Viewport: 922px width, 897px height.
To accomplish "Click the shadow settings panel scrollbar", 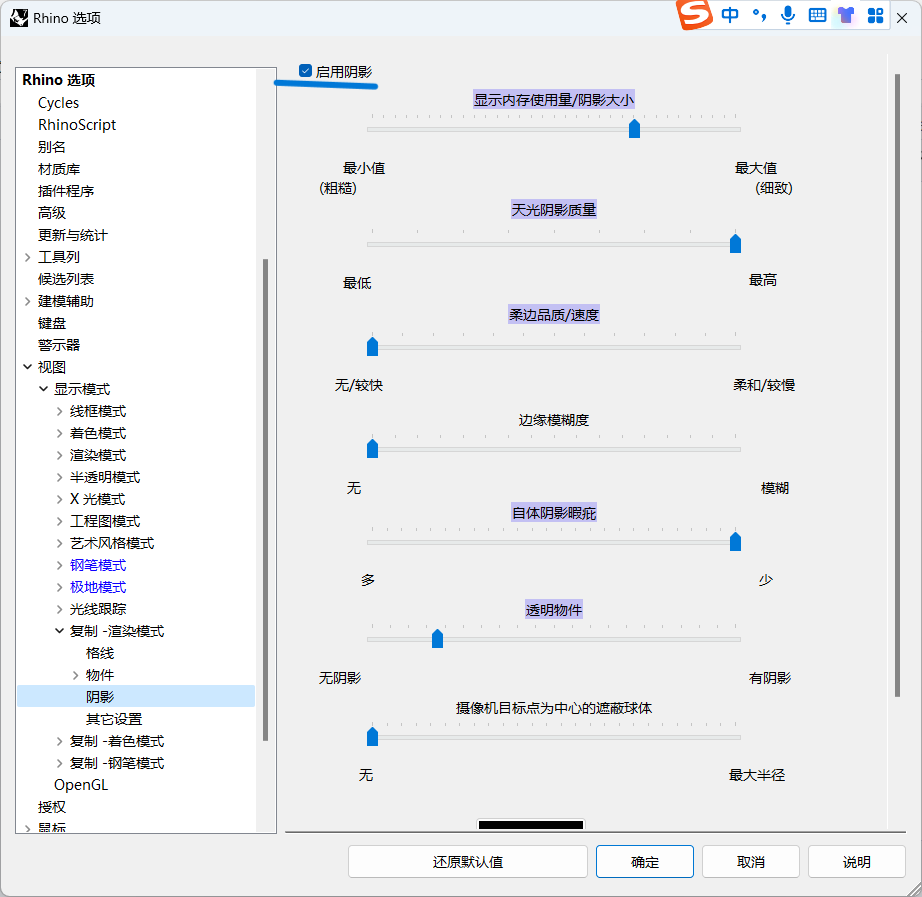I will [897, 385].
